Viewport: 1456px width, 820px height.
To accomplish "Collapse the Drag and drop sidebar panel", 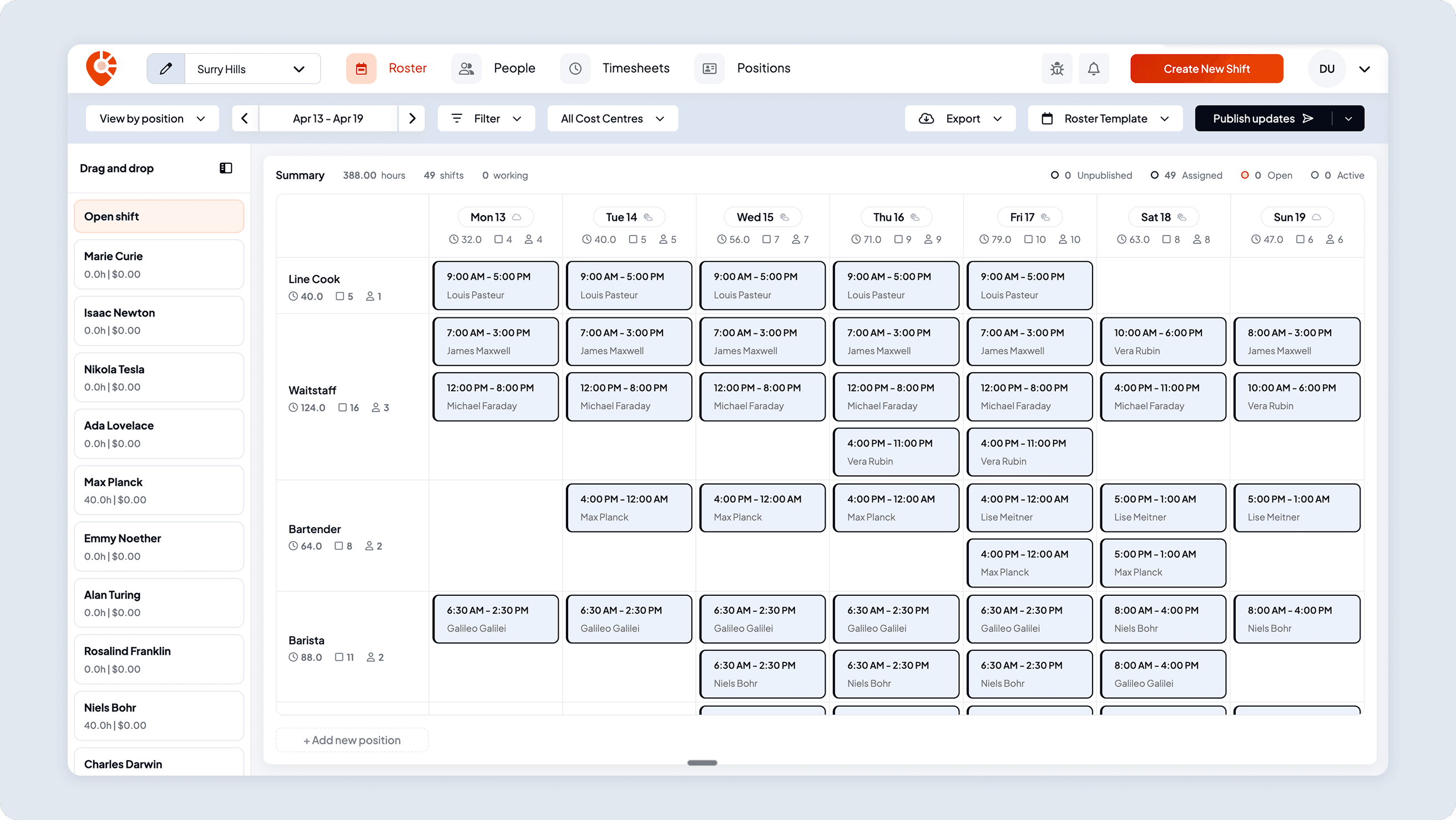I will pyautogui.click(x=225, y=168).
